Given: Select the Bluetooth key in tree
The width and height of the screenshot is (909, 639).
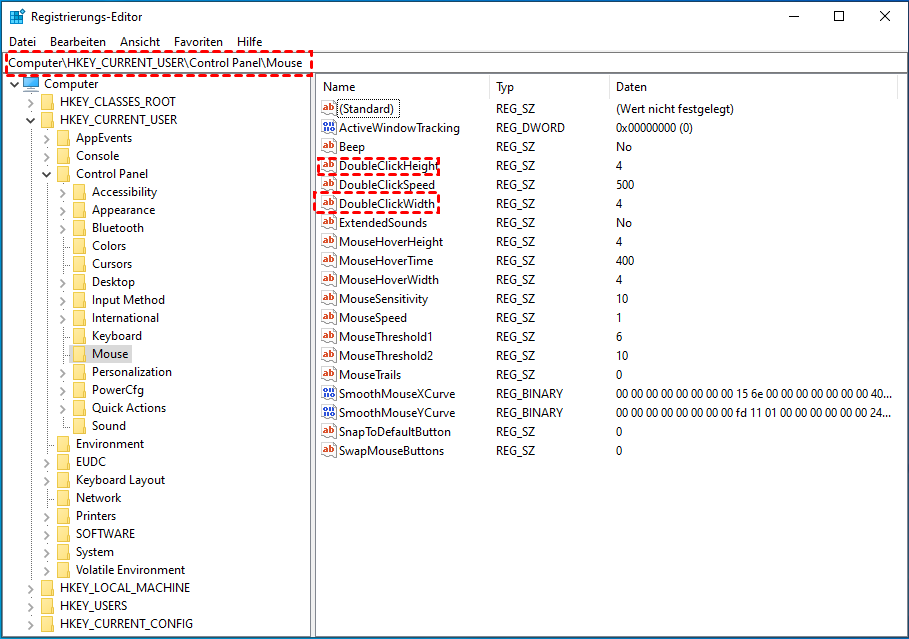Looking at the screenshot, I should [x=118, y=228].
